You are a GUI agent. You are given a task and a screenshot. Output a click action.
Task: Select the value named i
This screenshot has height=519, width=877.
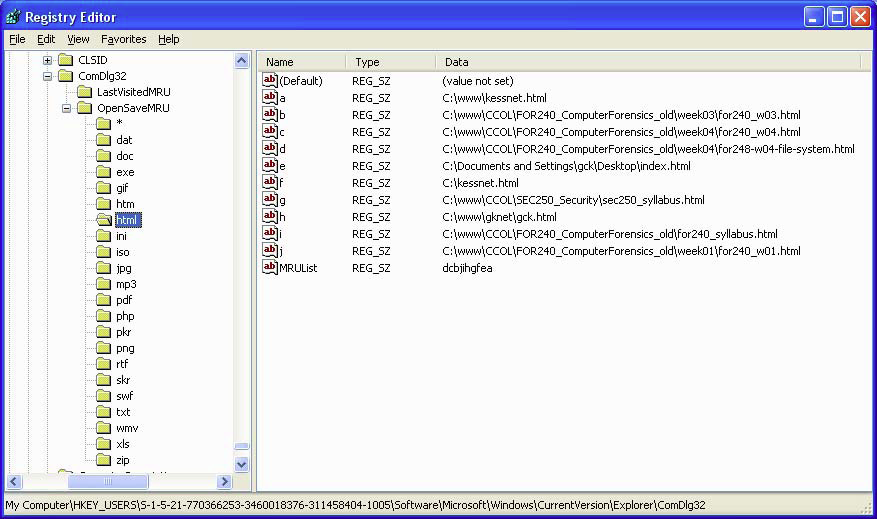[281, 234]
